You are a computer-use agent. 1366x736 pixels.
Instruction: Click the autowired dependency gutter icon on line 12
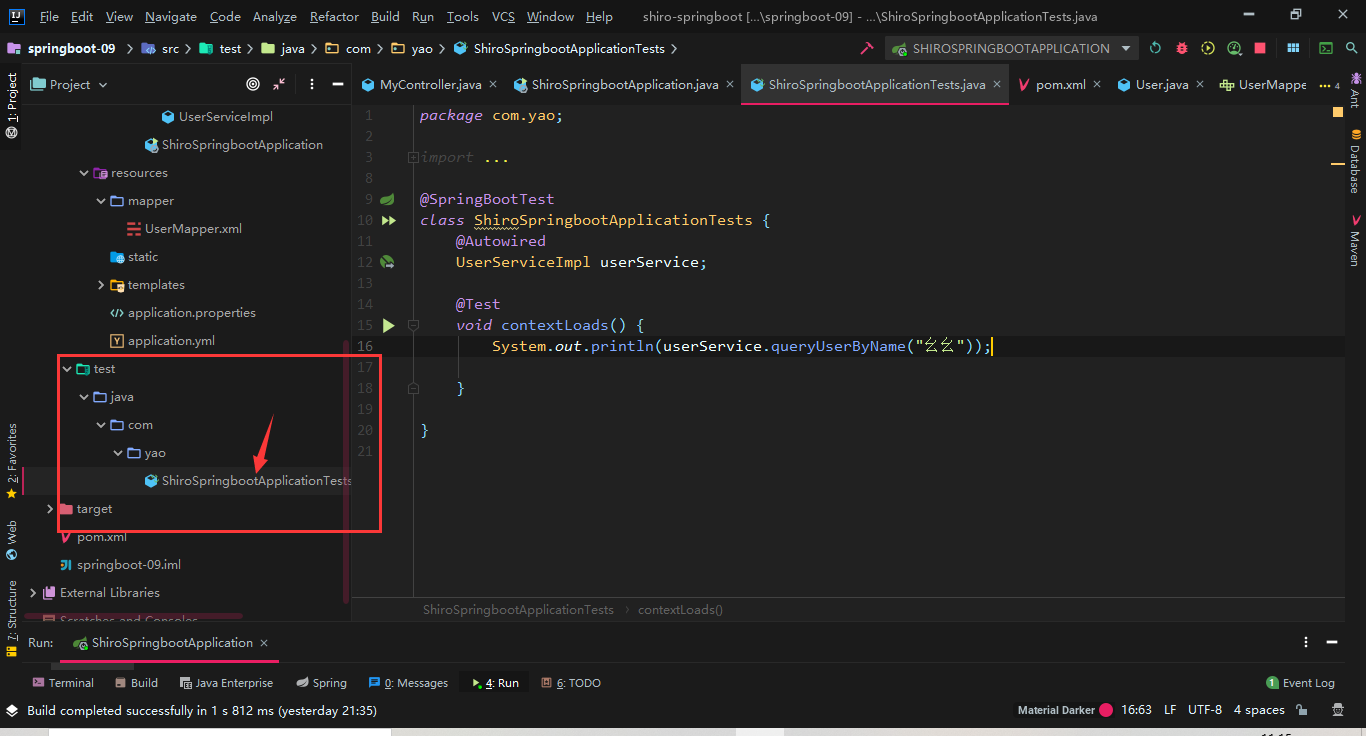(x=387, y=262)
